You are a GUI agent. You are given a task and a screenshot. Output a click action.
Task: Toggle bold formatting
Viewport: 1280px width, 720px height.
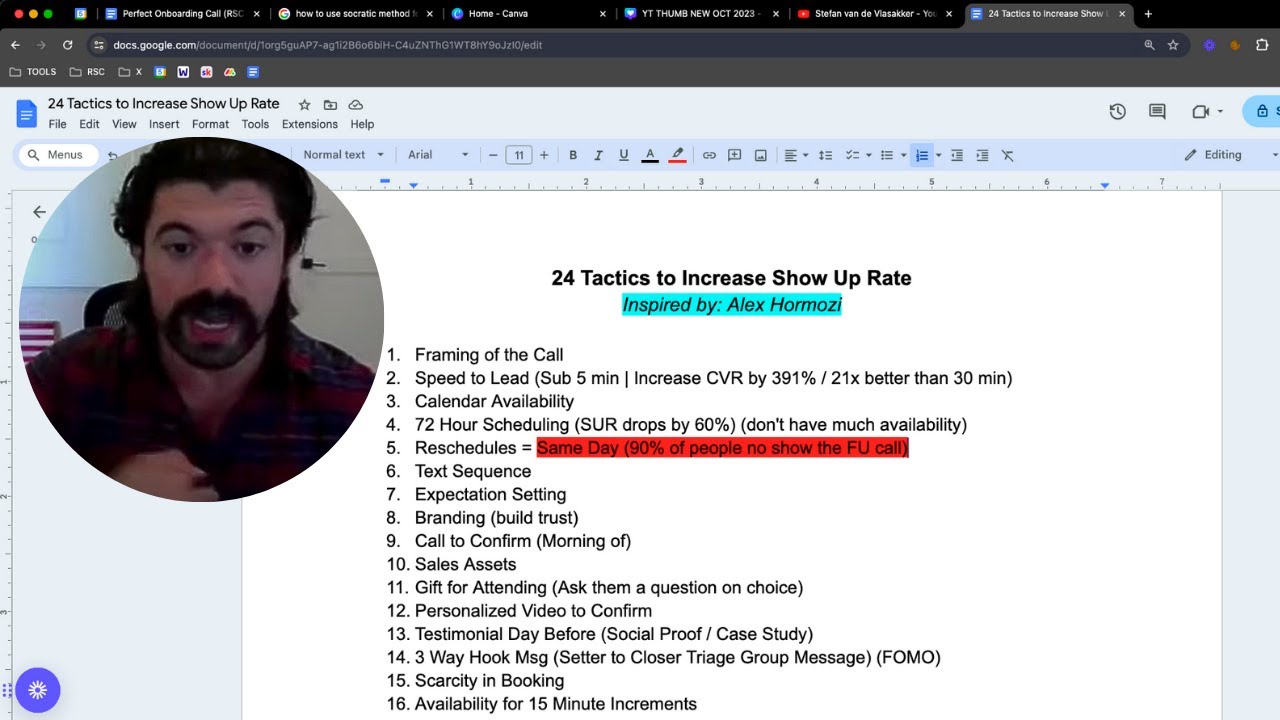click(x=573, y=155)
